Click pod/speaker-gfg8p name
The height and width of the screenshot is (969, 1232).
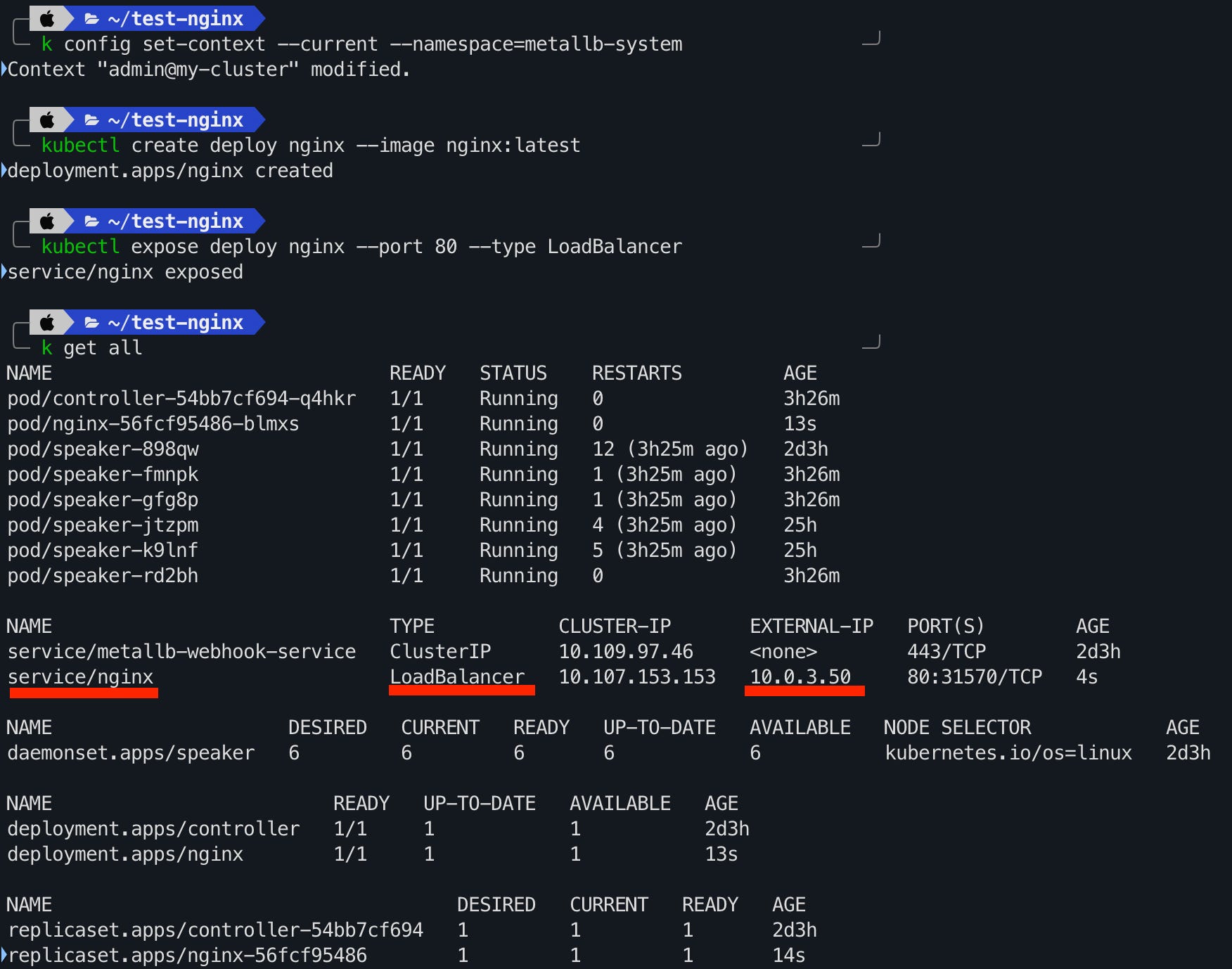pos(103,500)
